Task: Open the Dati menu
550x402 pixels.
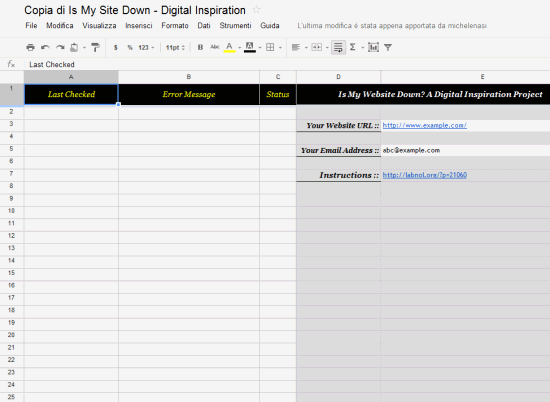Action: [x=204, y=26]
